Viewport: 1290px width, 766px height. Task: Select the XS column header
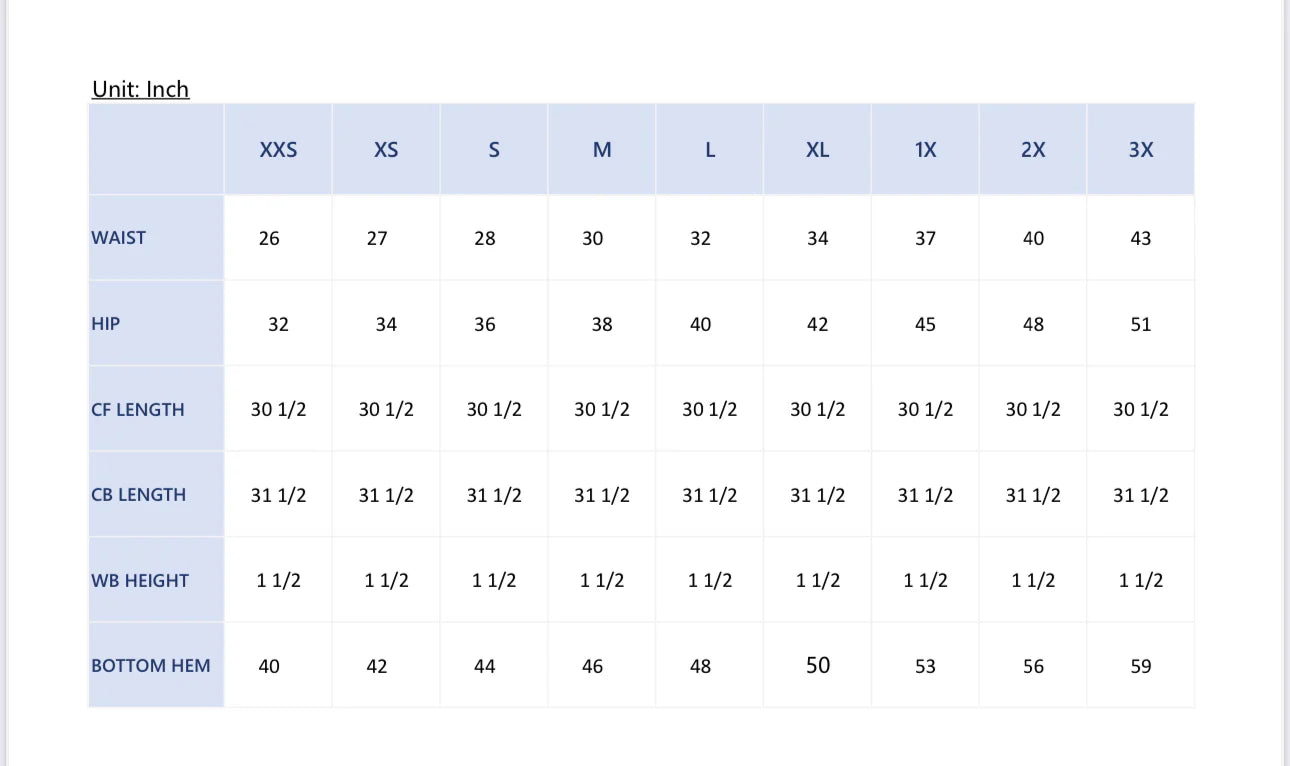pyautogui.click(x=386, y=149)
